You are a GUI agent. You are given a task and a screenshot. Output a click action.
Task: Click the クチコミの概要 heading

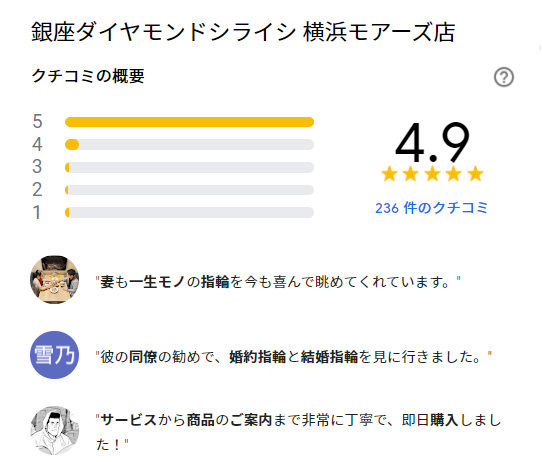click(x=88, y=76)
